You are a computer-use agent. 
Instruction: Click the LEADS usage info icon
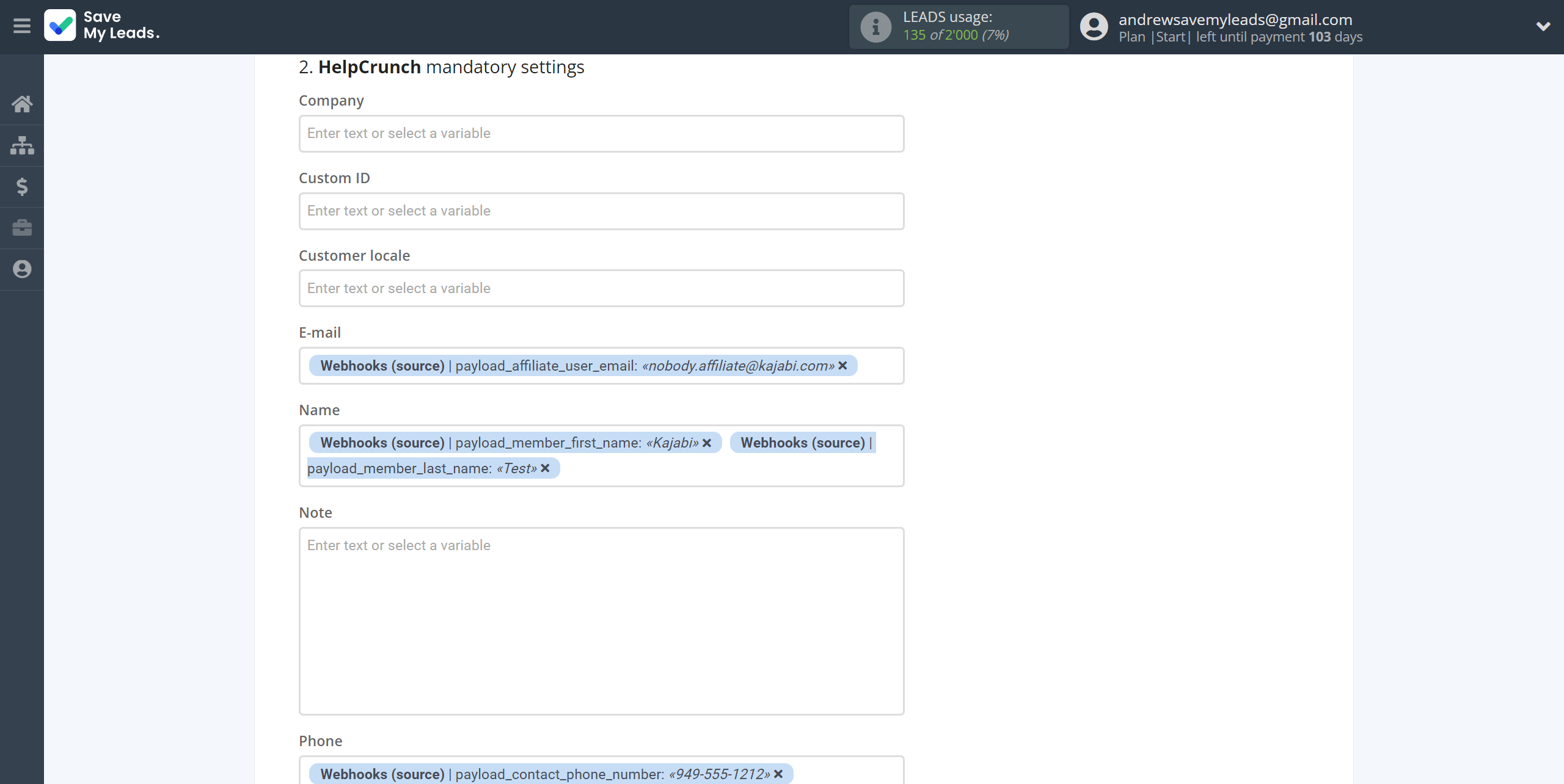click(875, 26)
